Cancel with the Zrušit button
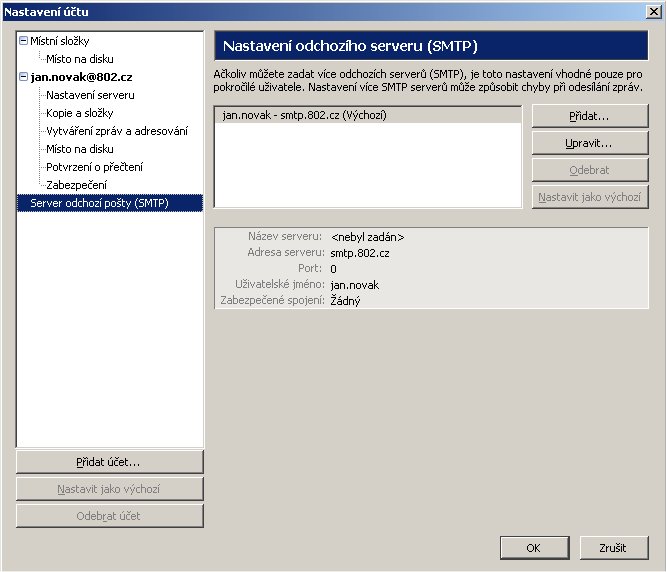Image resolution: width=666 pixels, height=572 pixels. 613,548
